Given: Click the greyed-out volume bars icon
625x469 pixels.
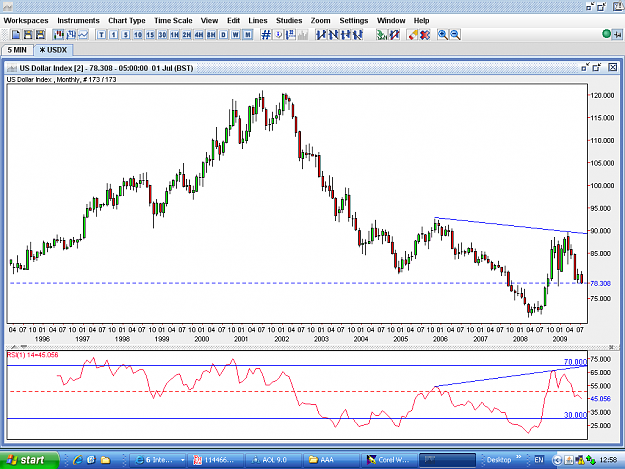Looking at the screenshot, I should click(x=303, y=35).
